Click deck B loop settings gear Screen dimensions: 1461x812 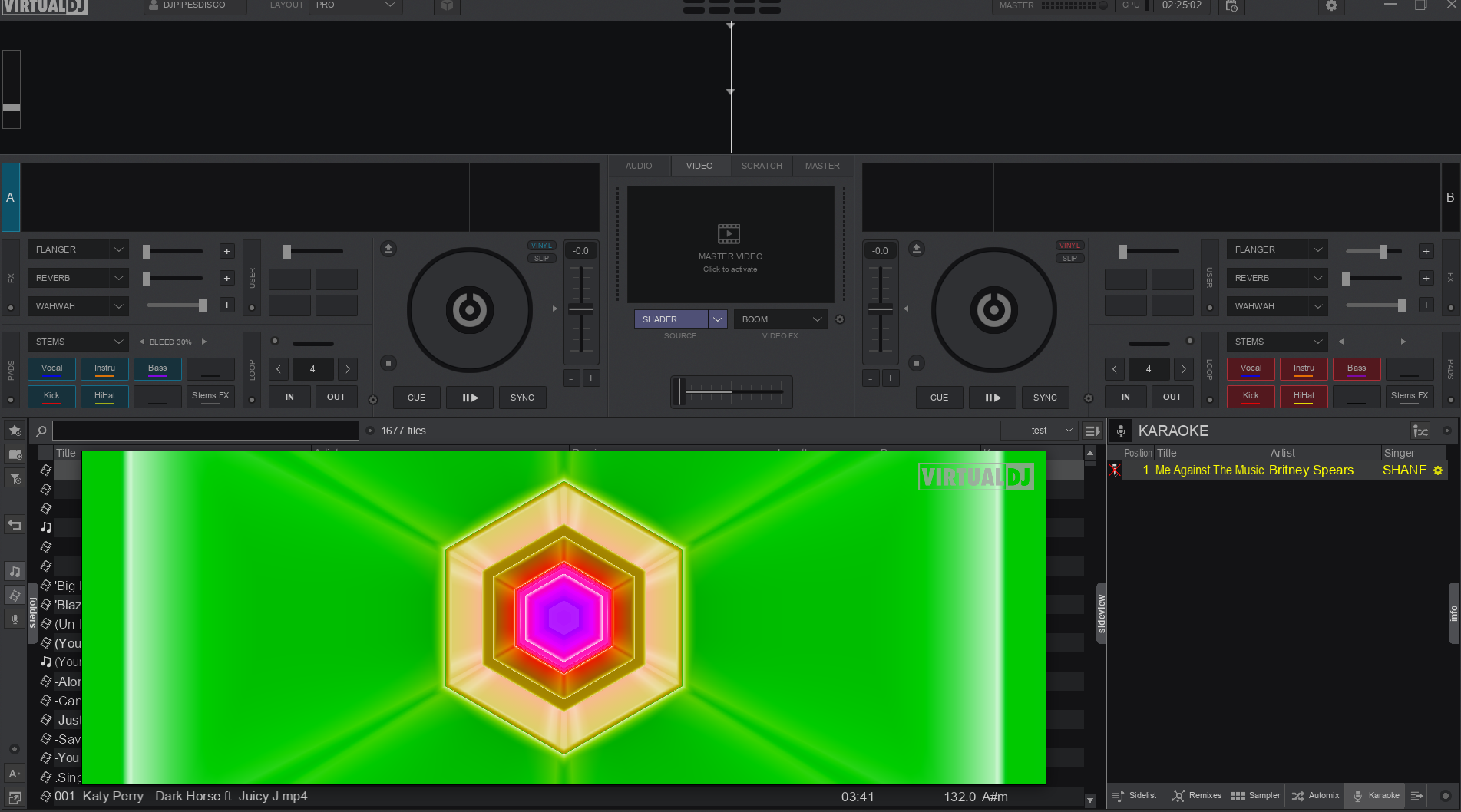[x=1088, y=398]
